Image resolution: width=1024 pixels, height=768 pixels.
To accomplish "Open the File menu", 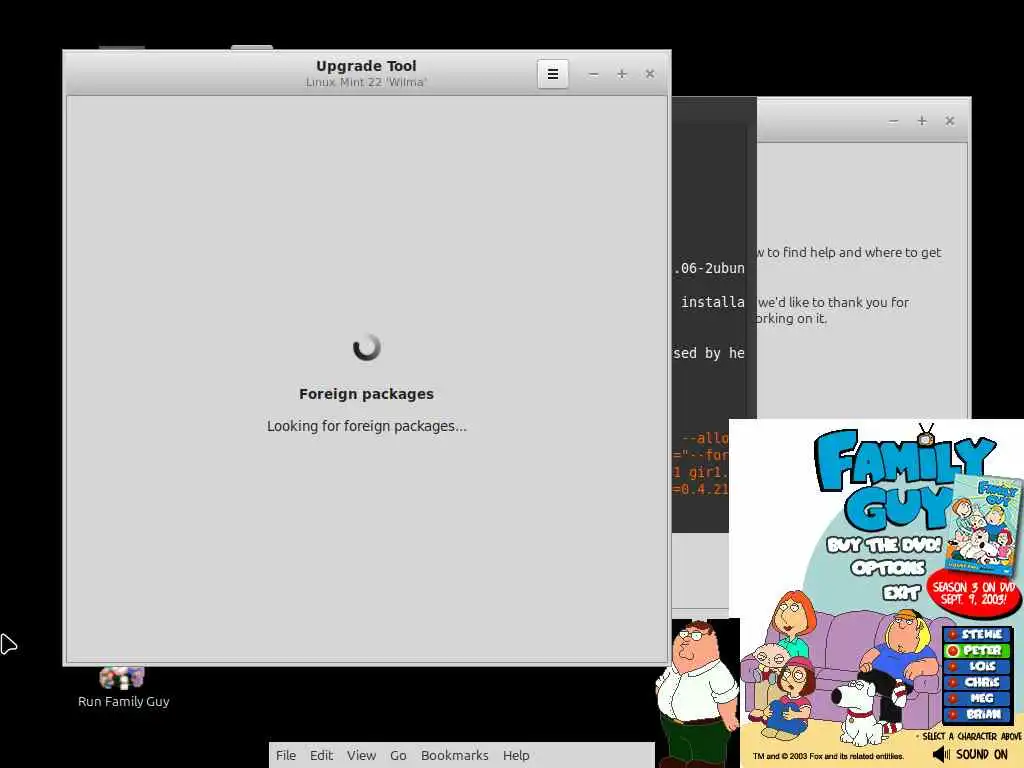I will pyautogui.click(x=285, y=755).
